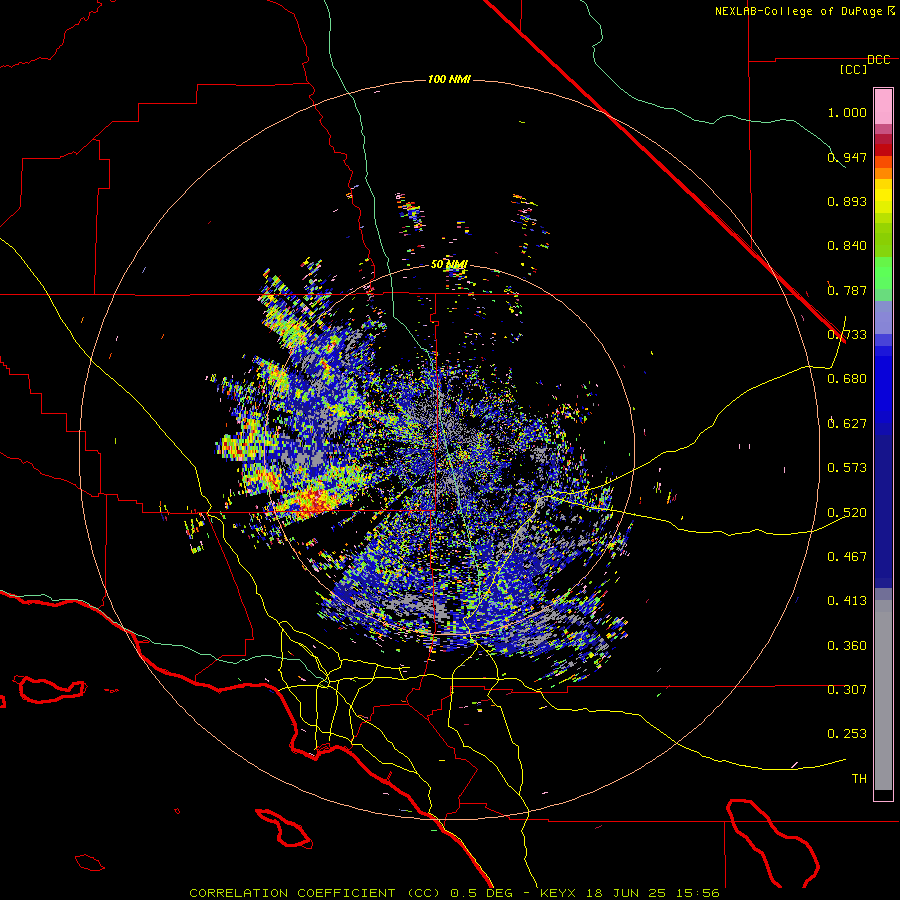Click the 0.413 scale value
The height and width of the screenshot is (900, 900).
point(847,601)
